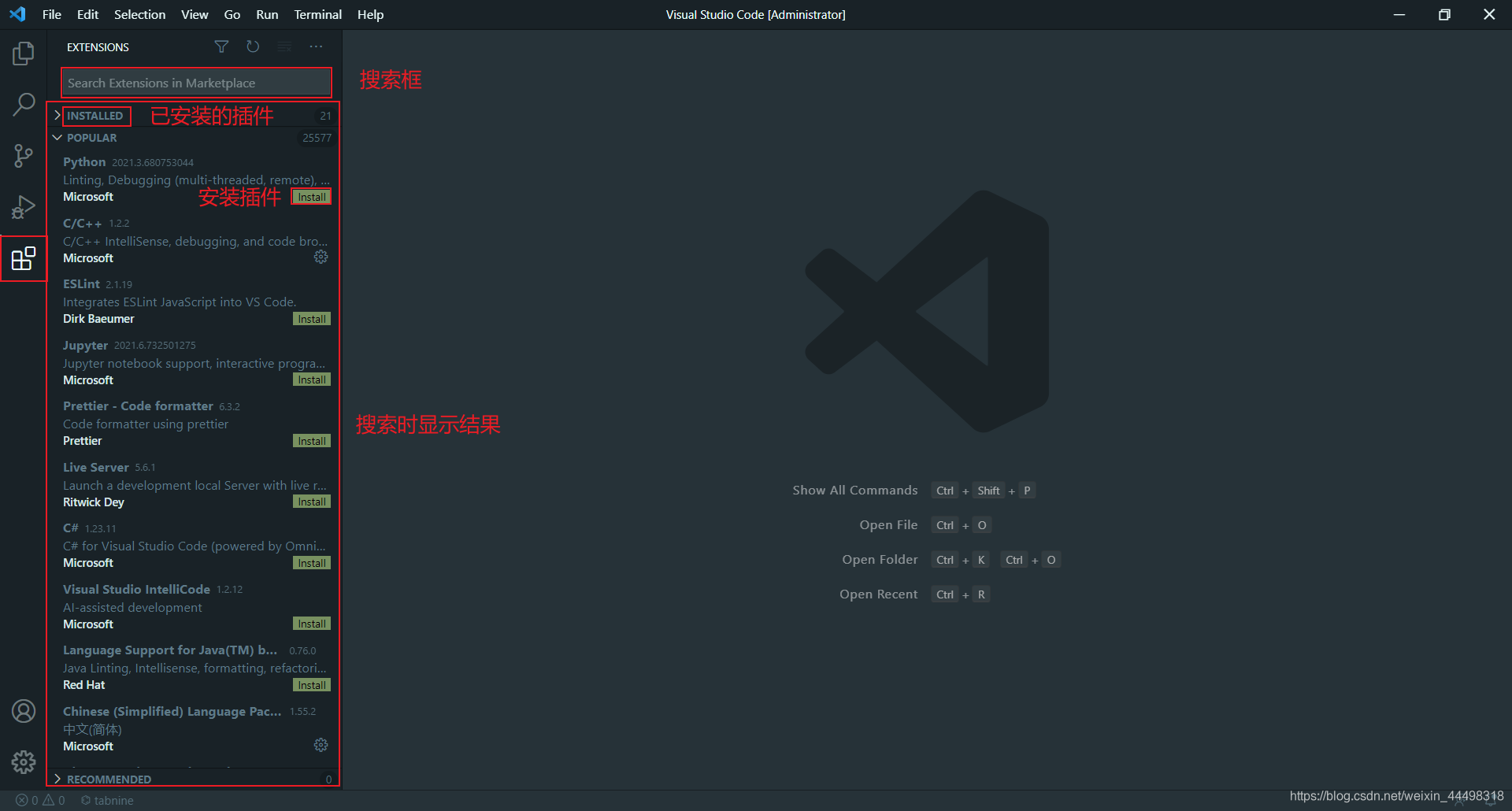Open the Terminal menu
The width and height of the screenshot is (1512, 811).
pos(317,14)
